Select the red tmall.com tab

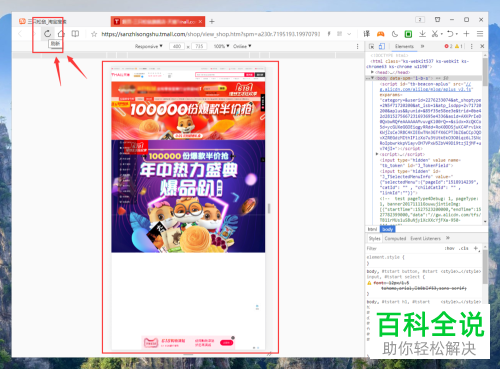158,22
